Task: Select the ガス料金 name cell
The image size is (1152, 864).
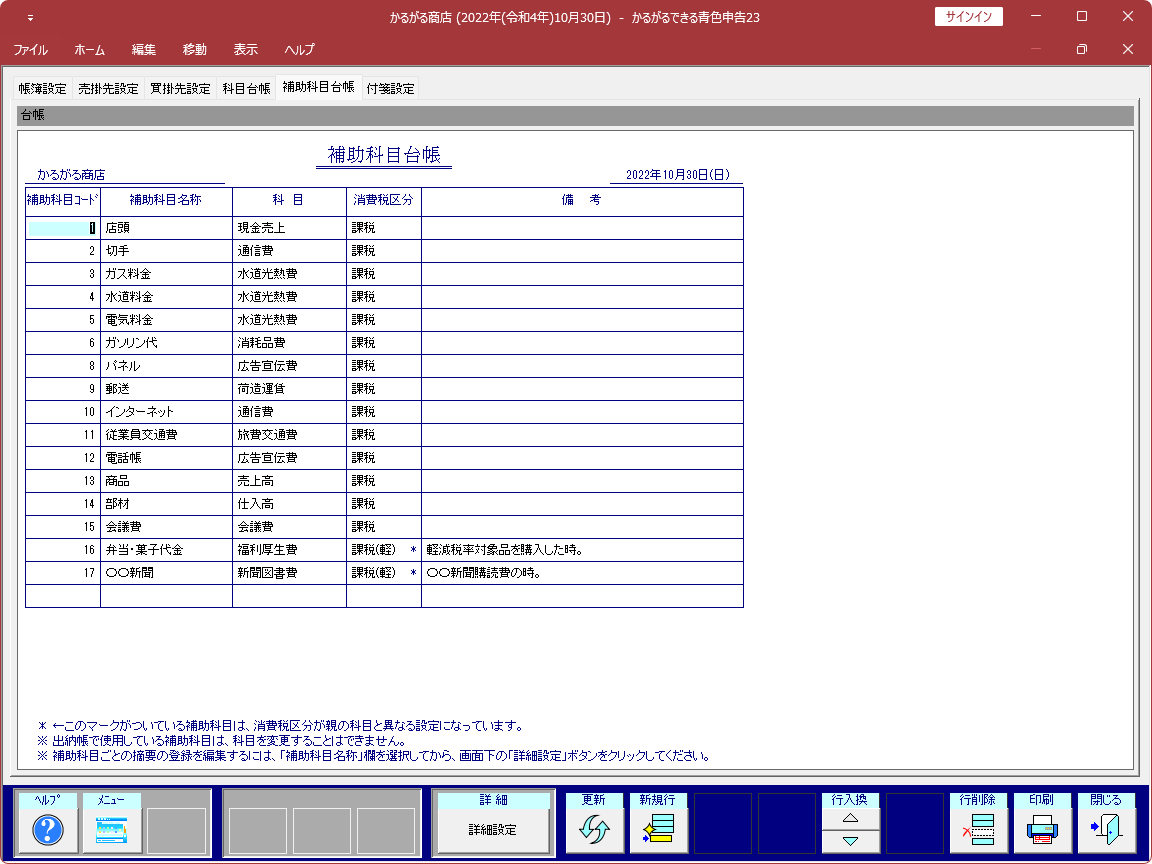Action: pyautogui.click(x=166, y=273)
